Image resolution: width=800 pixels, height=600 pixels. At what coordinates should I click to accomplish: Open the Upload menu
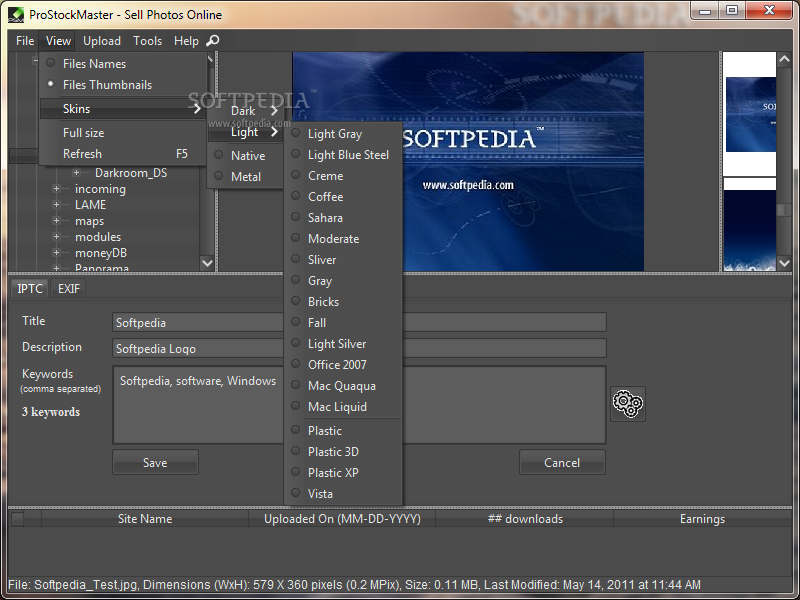click(x=102, y=41)
